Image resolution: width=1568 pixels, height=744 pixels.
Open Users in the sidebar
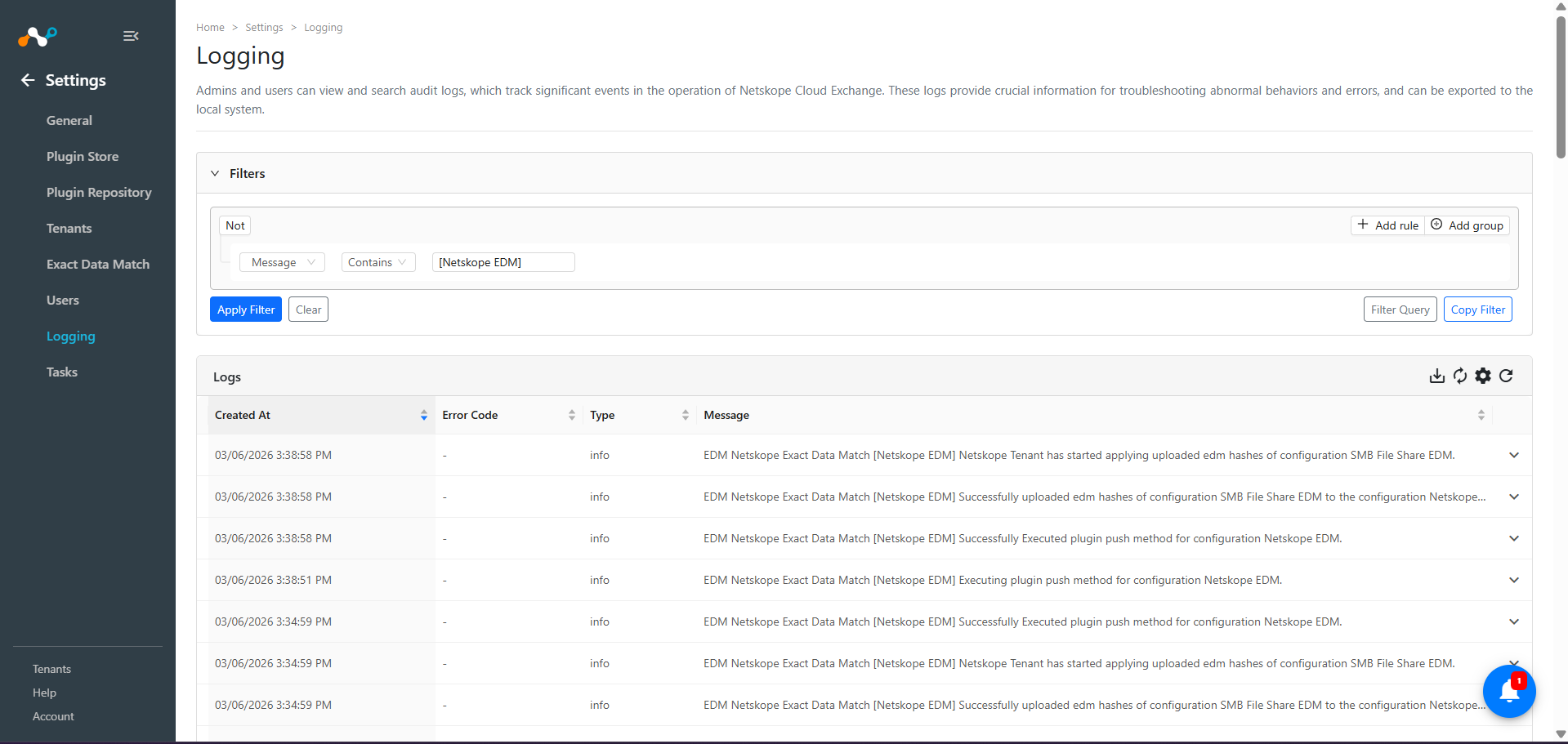pyautogui.click(x=63, y=300)
